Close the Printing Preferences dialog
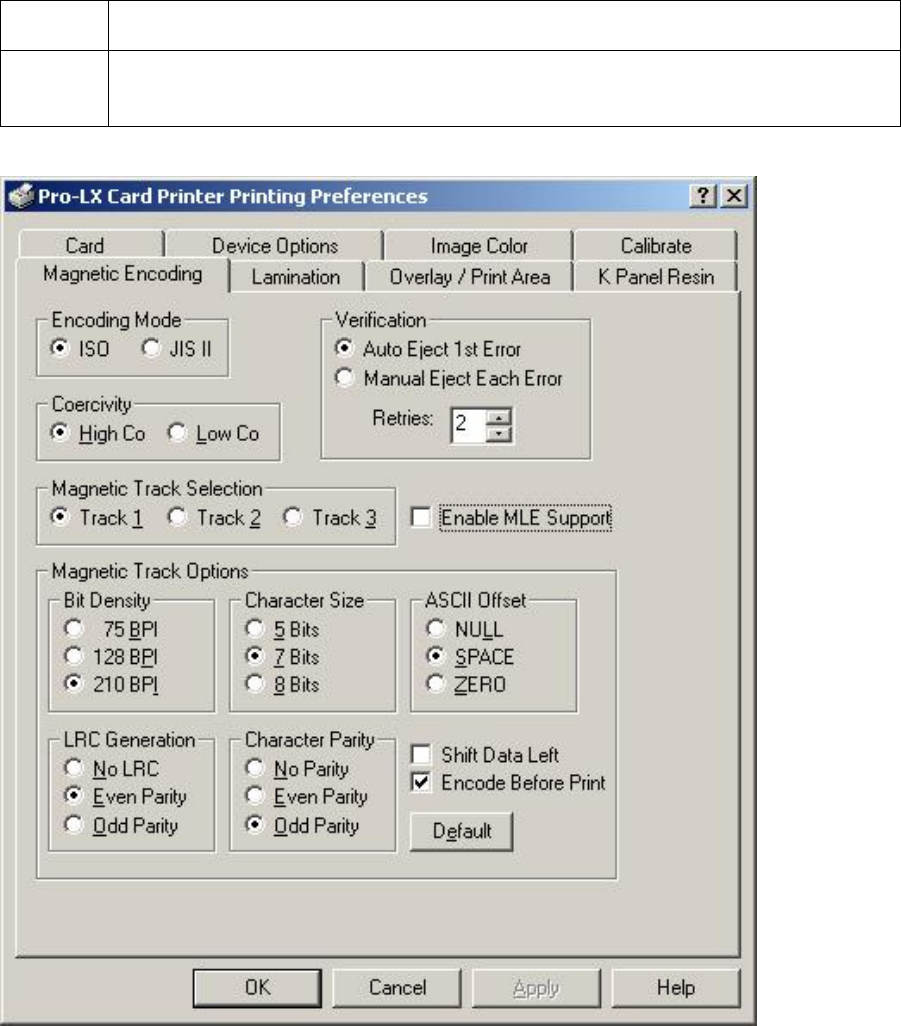The image size is (901, 1026). [734, 196]
